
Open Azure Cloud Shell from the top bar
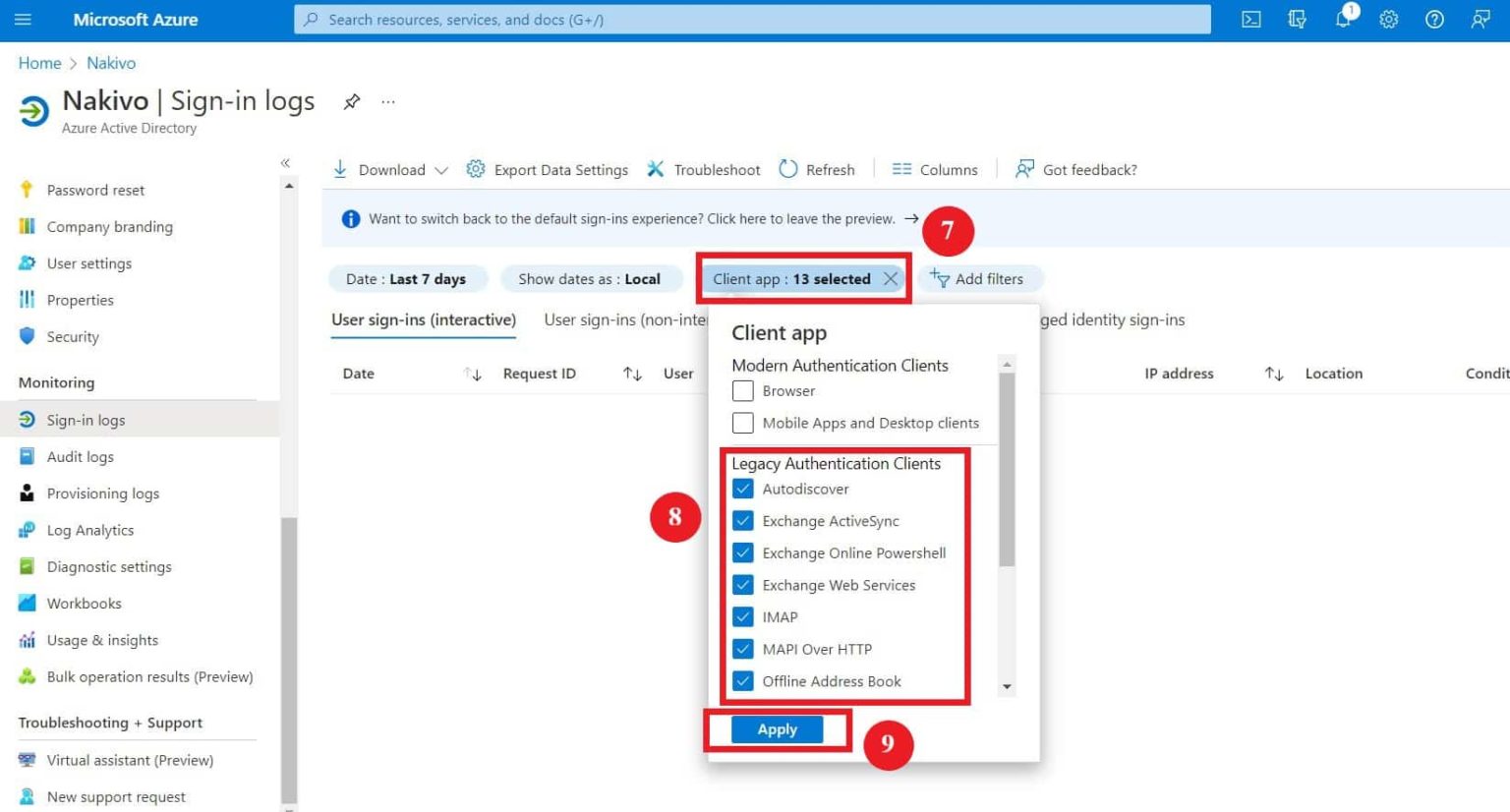[1250, 19]
